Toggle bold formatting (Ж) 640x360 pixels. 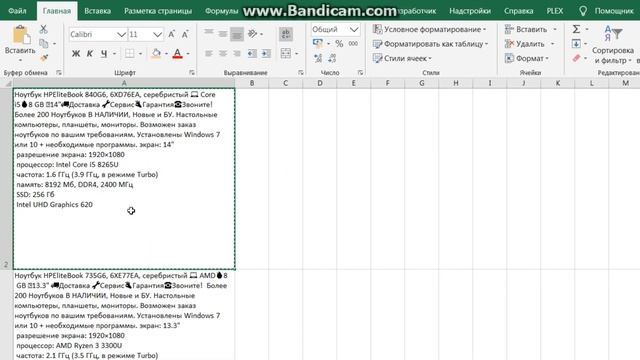coord(76,53)
